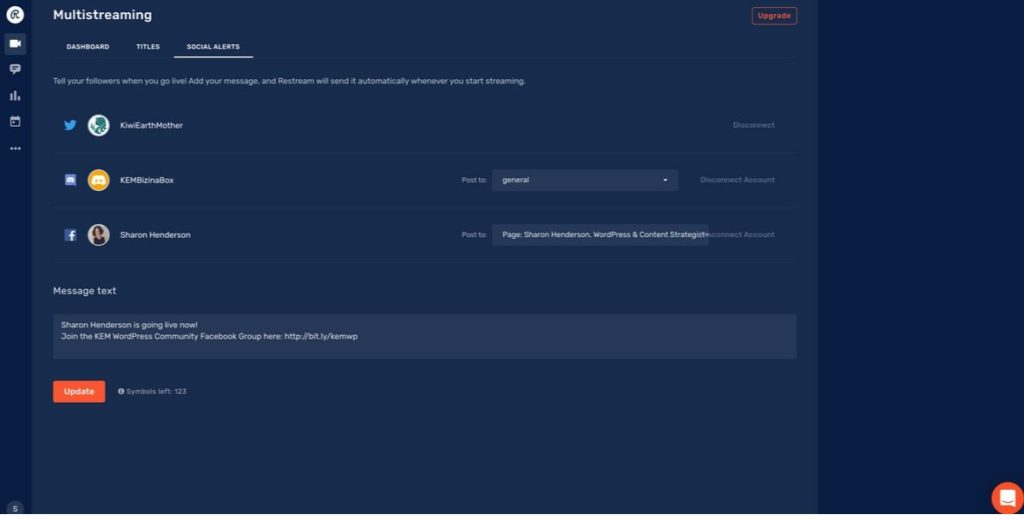Open the Facebook page Post to dropdown
Image resolution: width=1024 pixels, height=521 pixels.
click(x=600, y=235)
